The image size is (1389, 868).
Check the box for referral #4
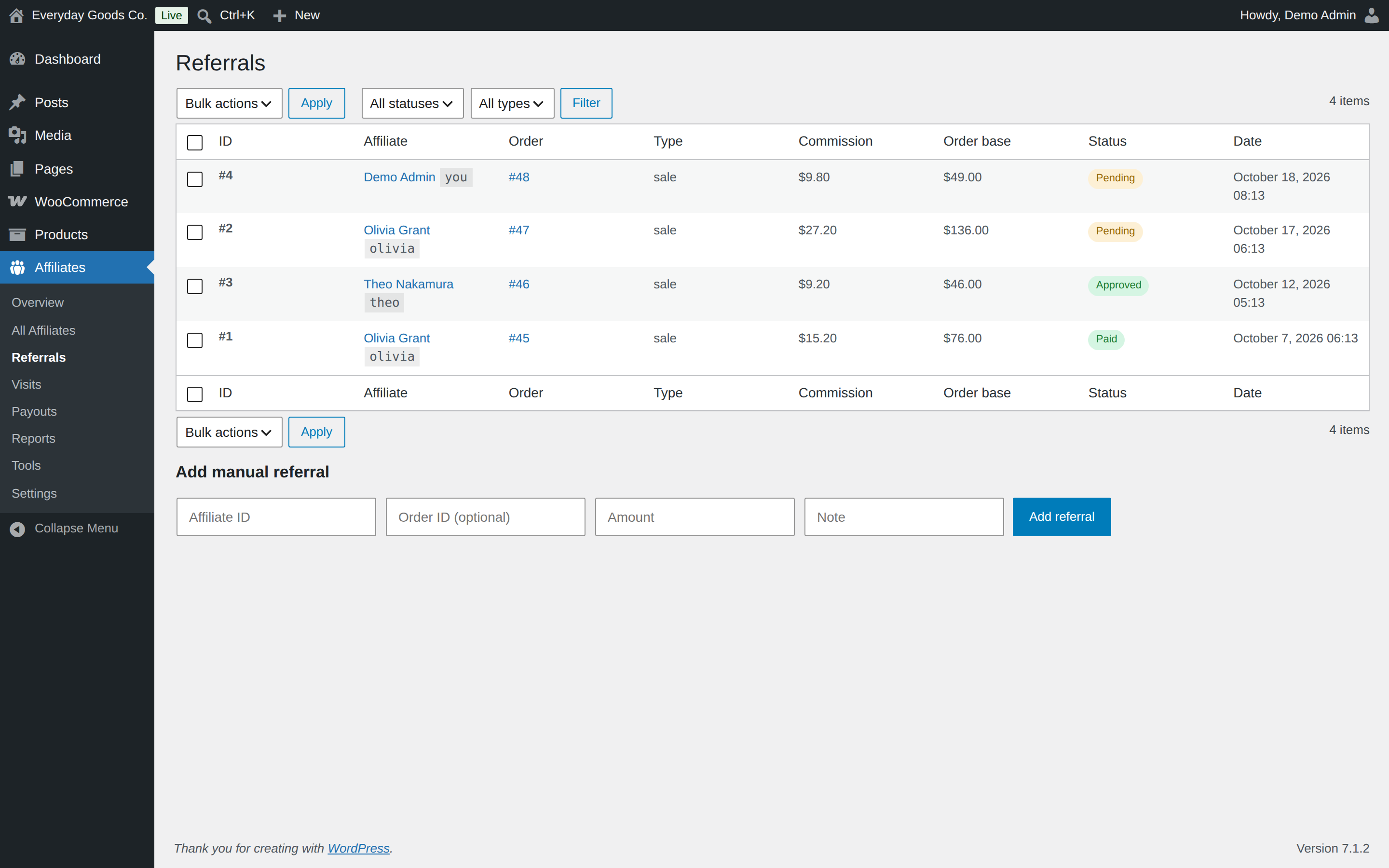[195, 179]
